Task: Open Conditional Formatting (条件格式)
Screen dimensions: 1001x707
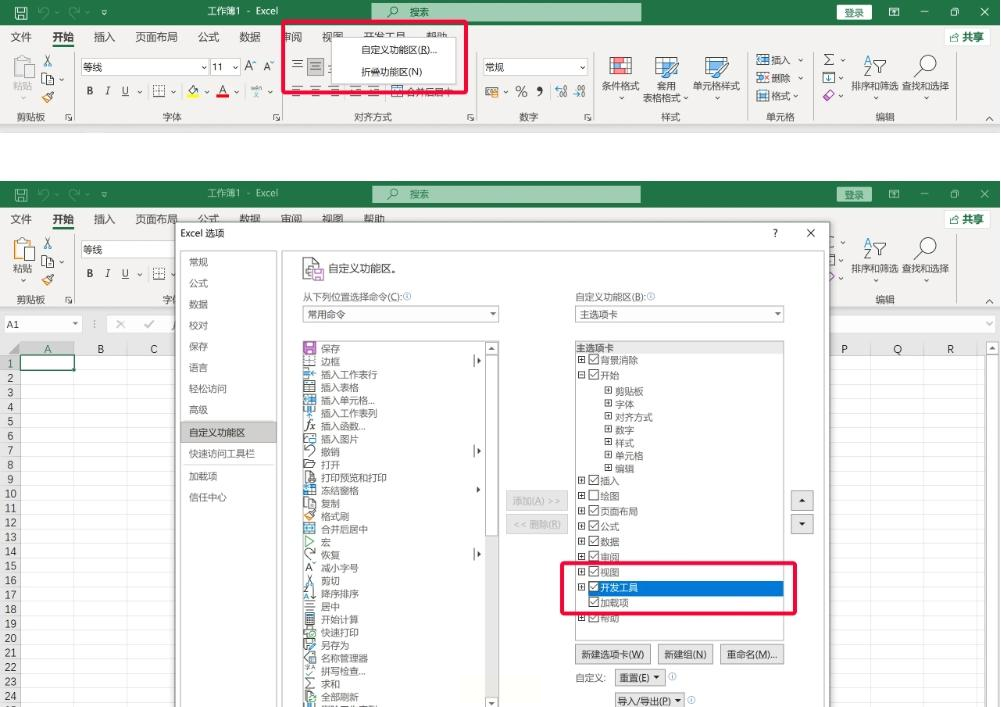Action: pyautogui.click(x=620, y=79)
